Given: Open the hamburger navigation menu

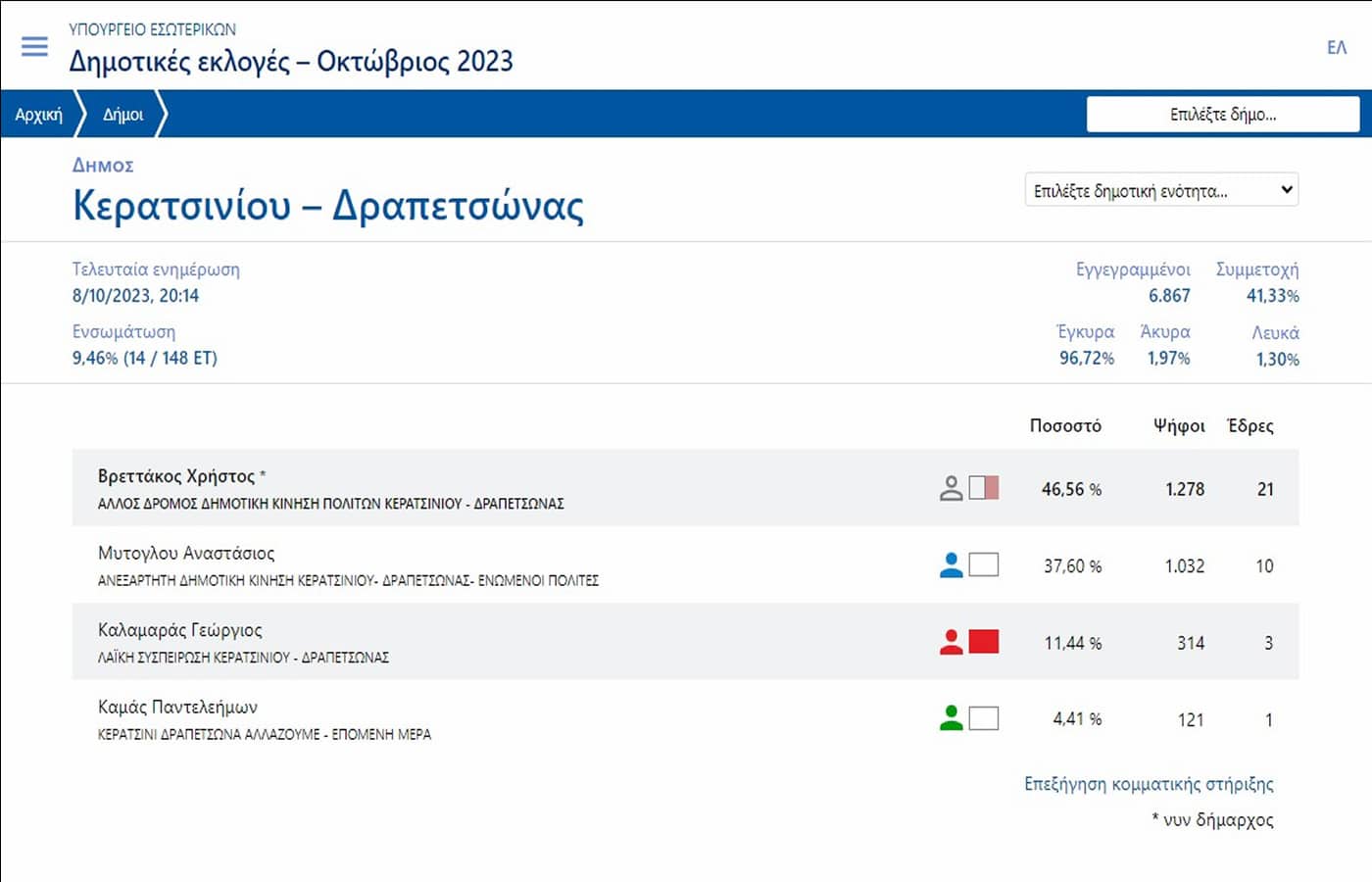Looking at the screenshot, I should 34,46.
